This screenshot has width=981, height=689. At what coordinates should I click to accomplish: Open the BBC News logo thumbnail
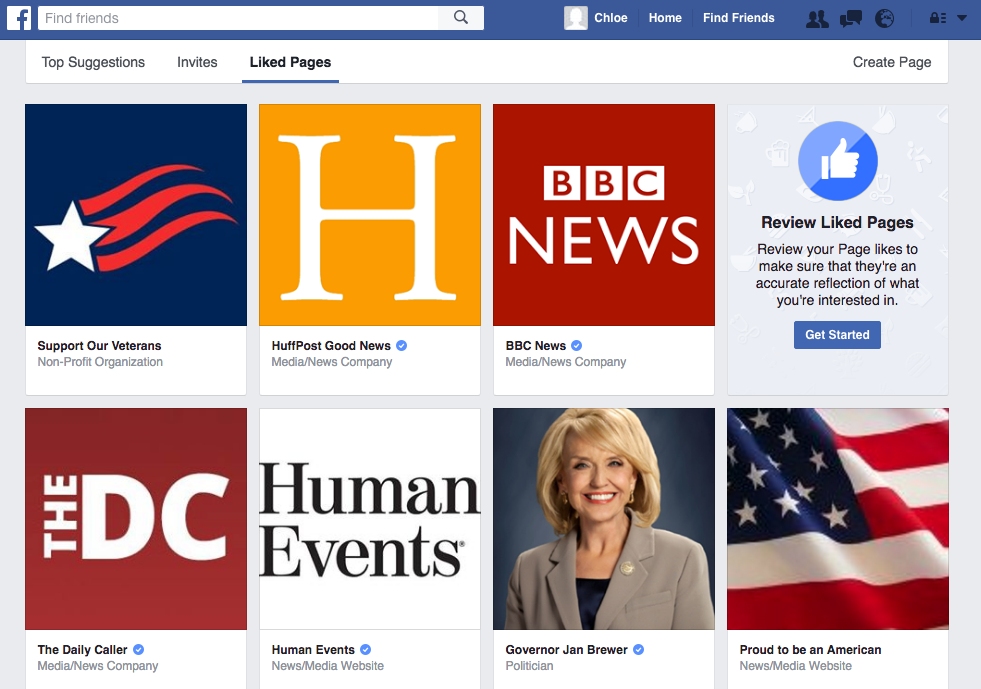[x=604, y=215]
